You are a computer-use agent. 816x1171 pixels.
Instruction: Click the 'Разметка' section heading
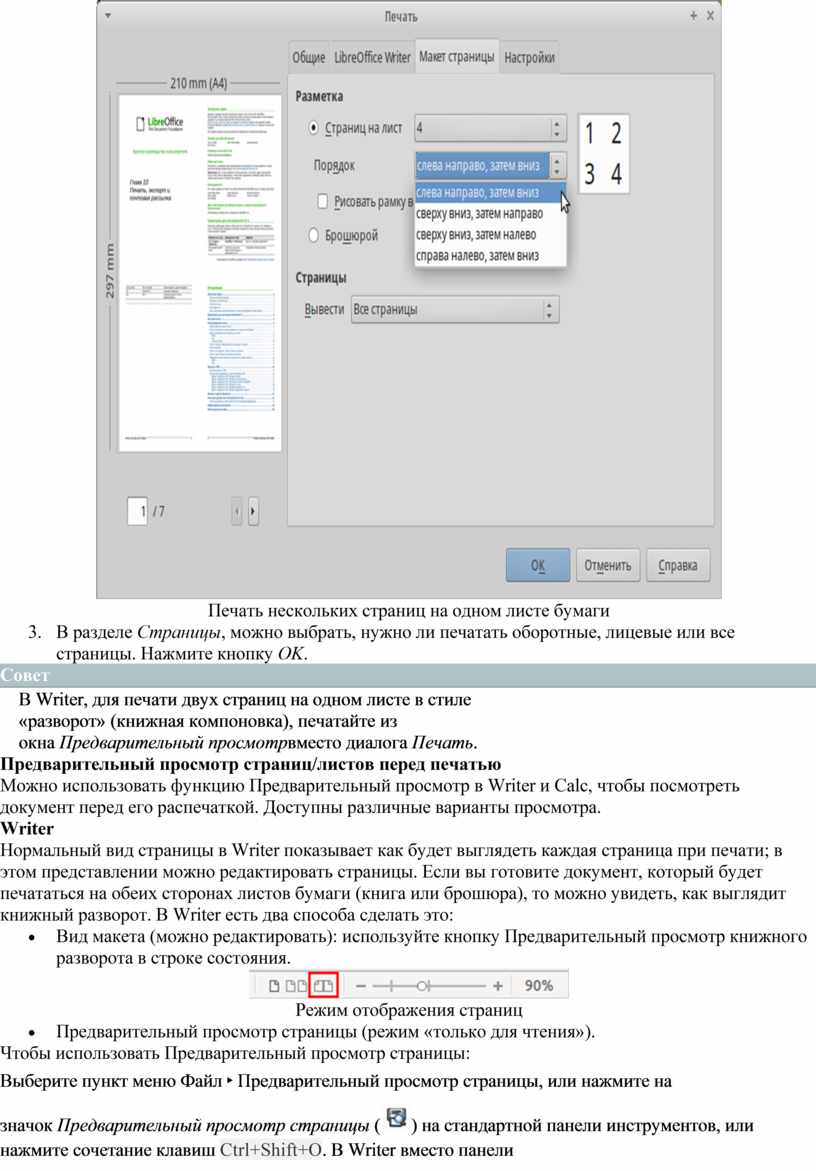tap(319, 96)
